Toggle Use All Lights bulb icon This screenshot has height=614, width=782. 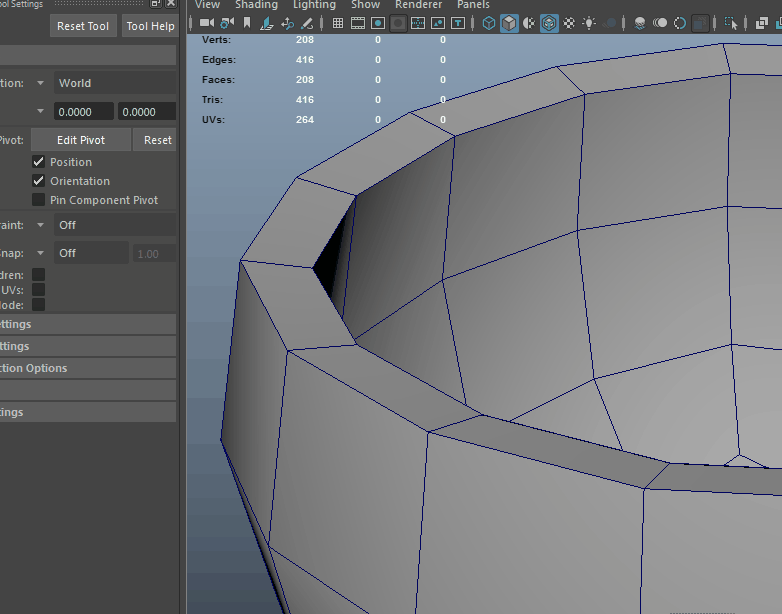pos(589,23)
